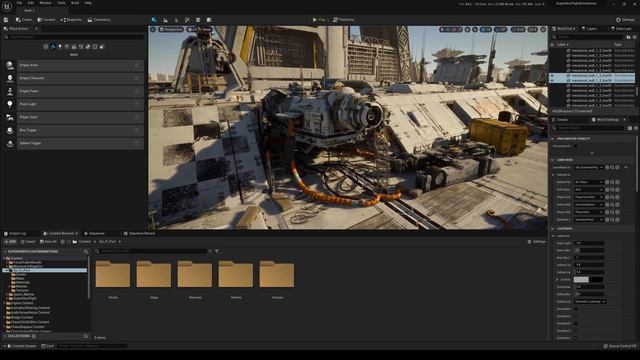
Task: Click the Box Trigger actor icon
Action: pyautogui.click(x=10, y=130)
